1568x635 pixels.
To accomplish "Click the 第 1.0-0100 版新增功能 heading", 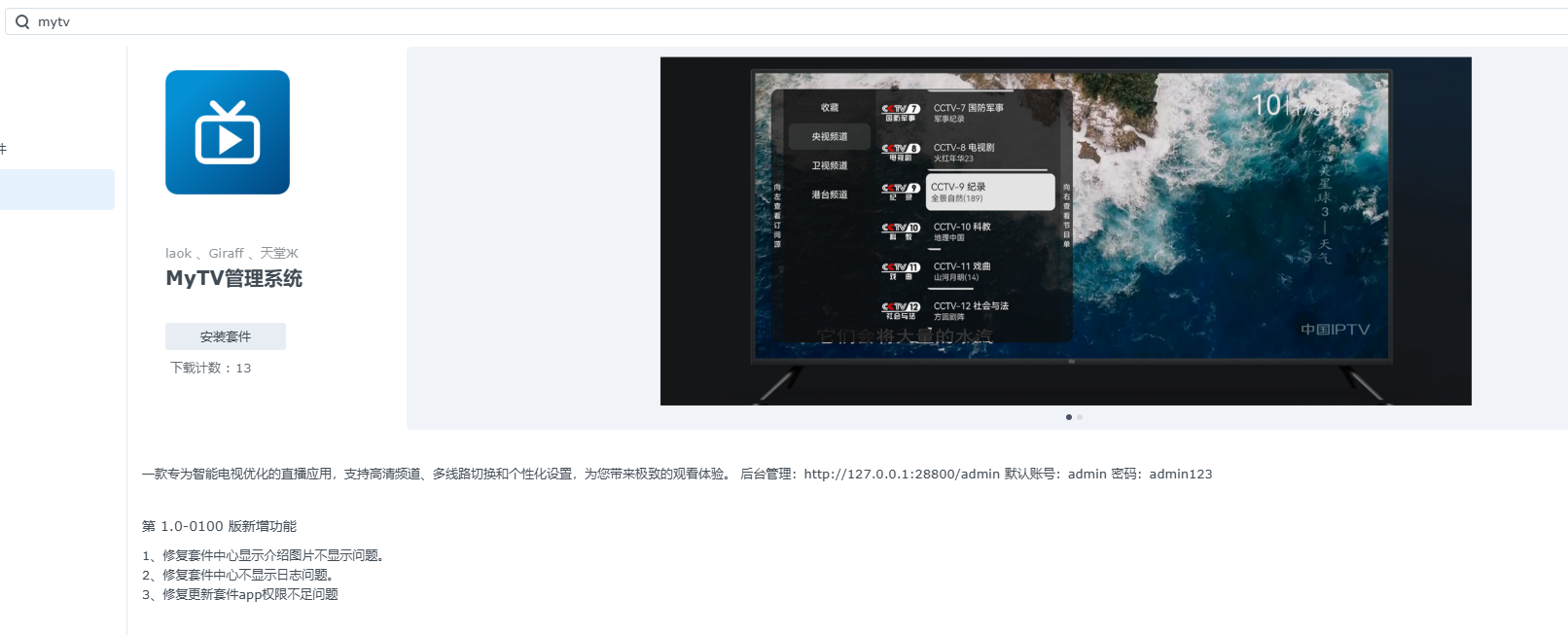I will 220,526.
